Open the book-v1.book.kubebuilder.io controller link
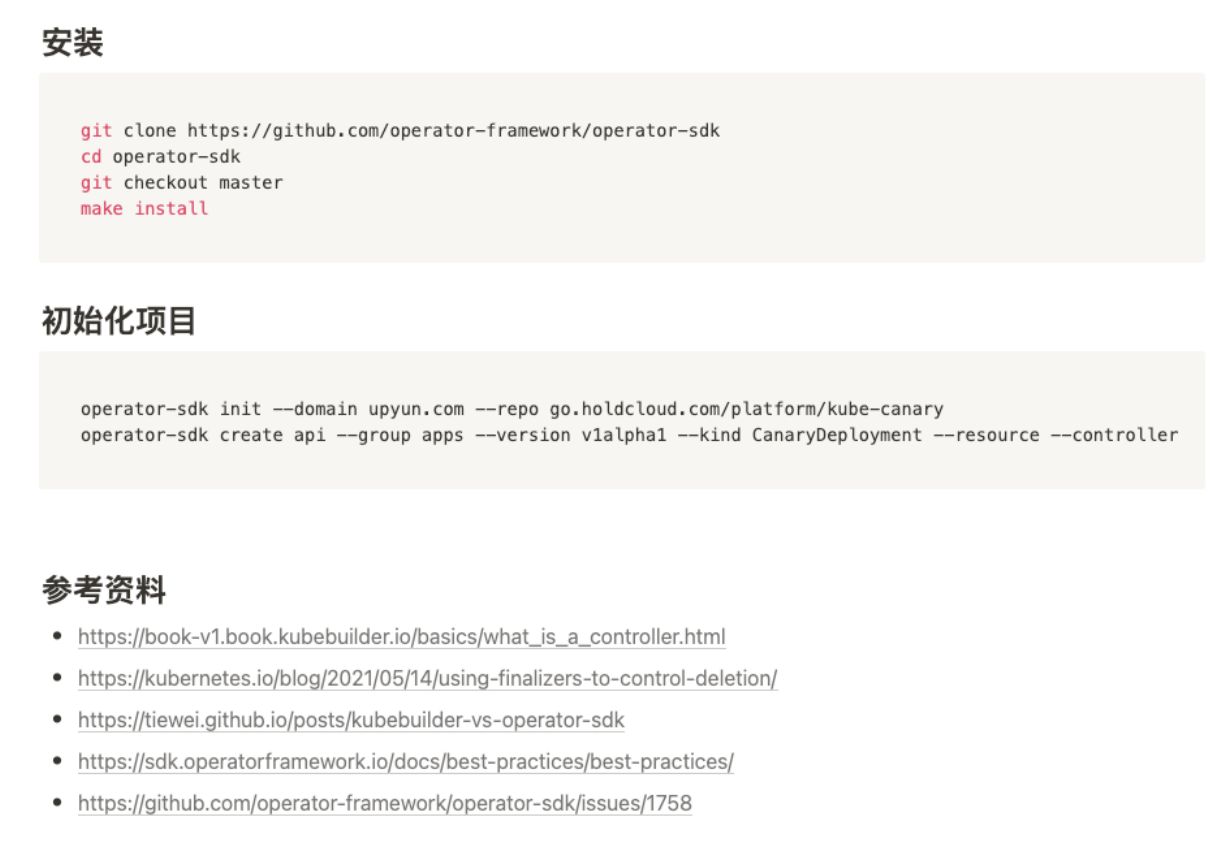The width and height of the screenshot is (1231, 860). point(401,637)
